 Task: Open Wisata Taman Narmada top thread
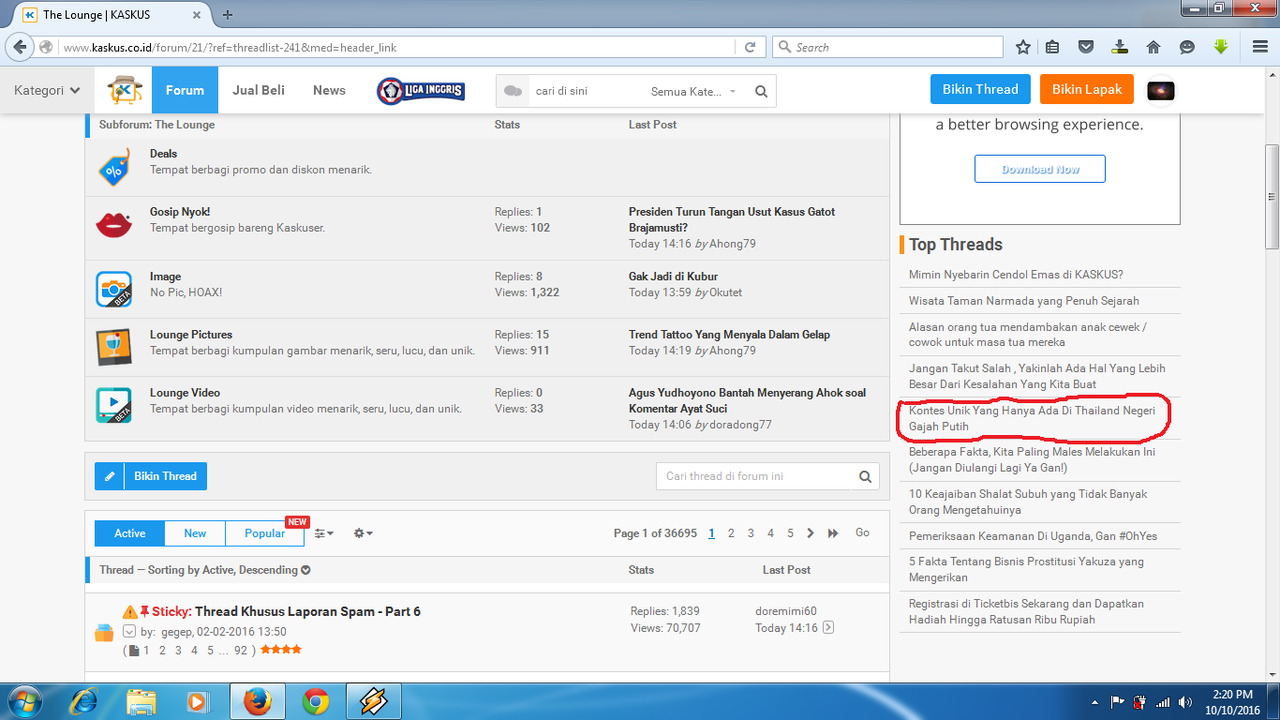click(x=1024, y=300)
